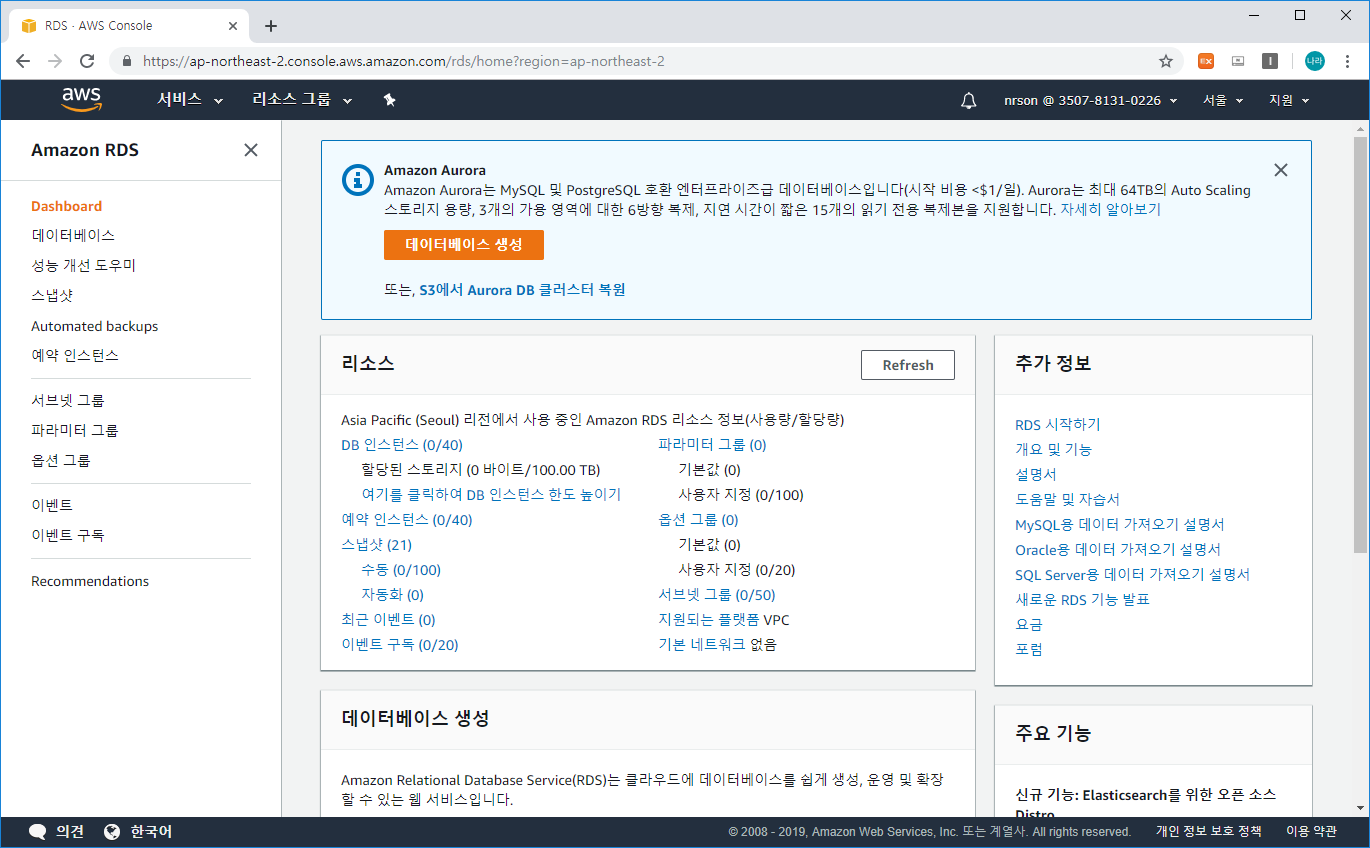This screenshot has width=1370, height=848.
Task: Open Automated backups page
Action: [x=94, y=326]
